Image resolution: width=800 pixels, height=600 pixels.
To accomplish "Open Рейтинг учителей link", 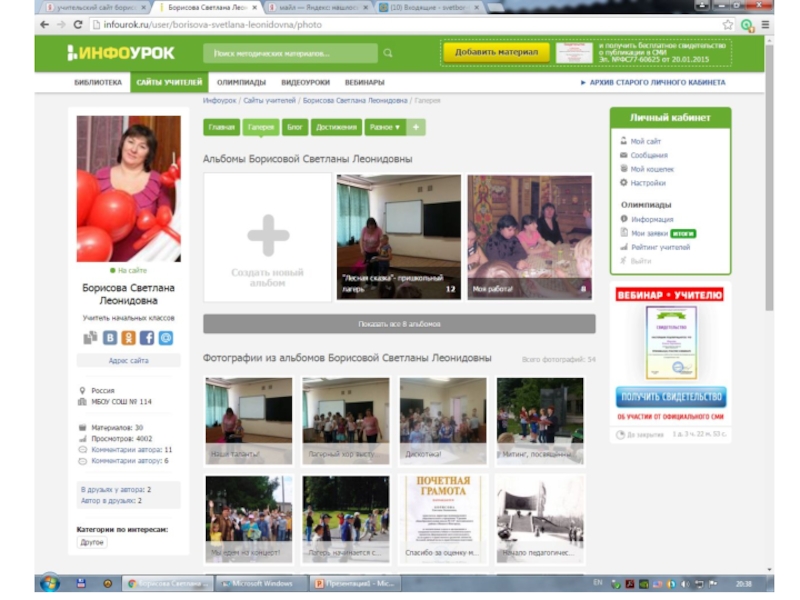I will (x=661, y=247).
